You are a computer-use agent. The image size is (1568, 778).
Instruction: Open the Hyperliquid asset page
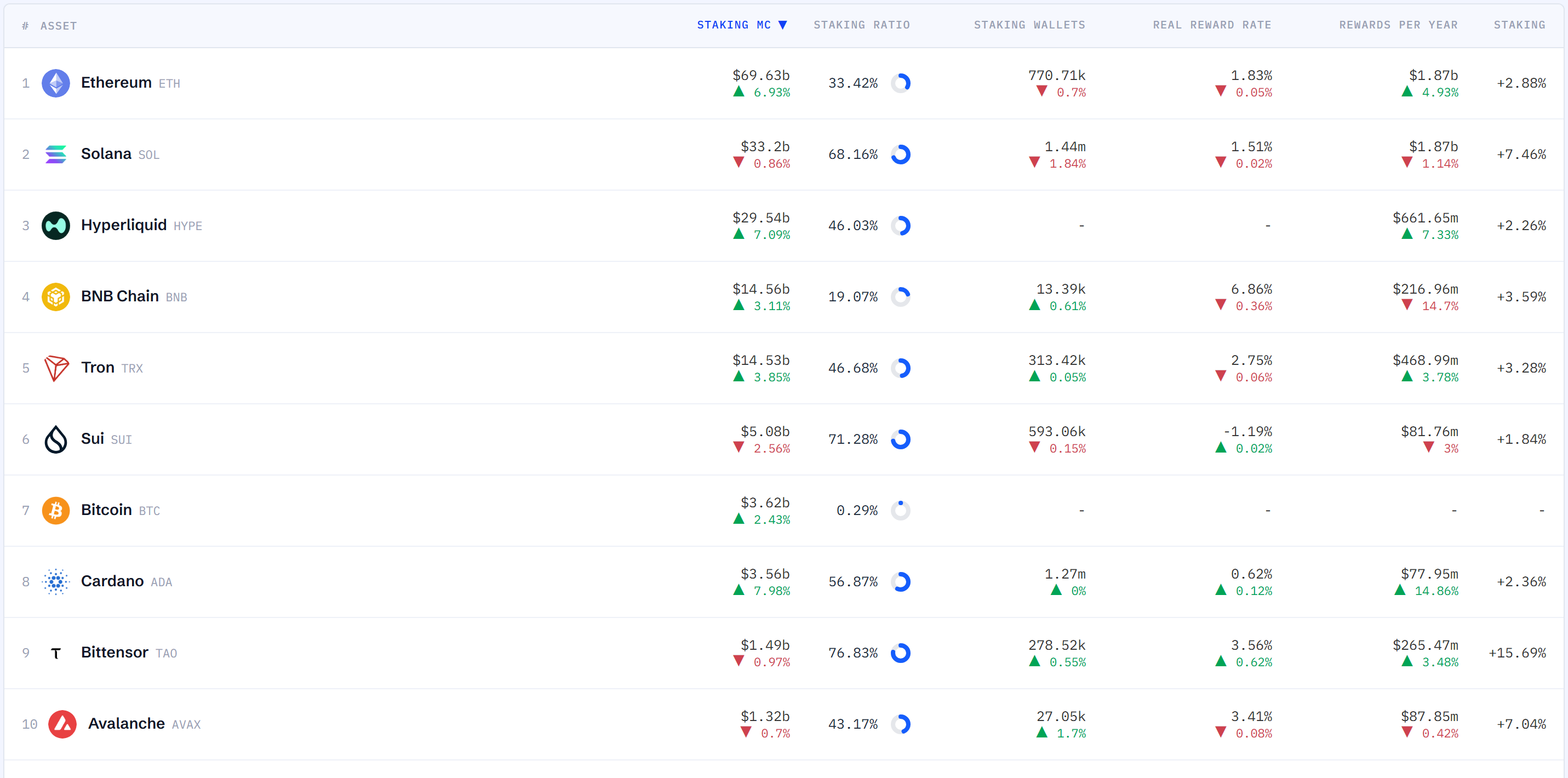(x=124, y=225)
